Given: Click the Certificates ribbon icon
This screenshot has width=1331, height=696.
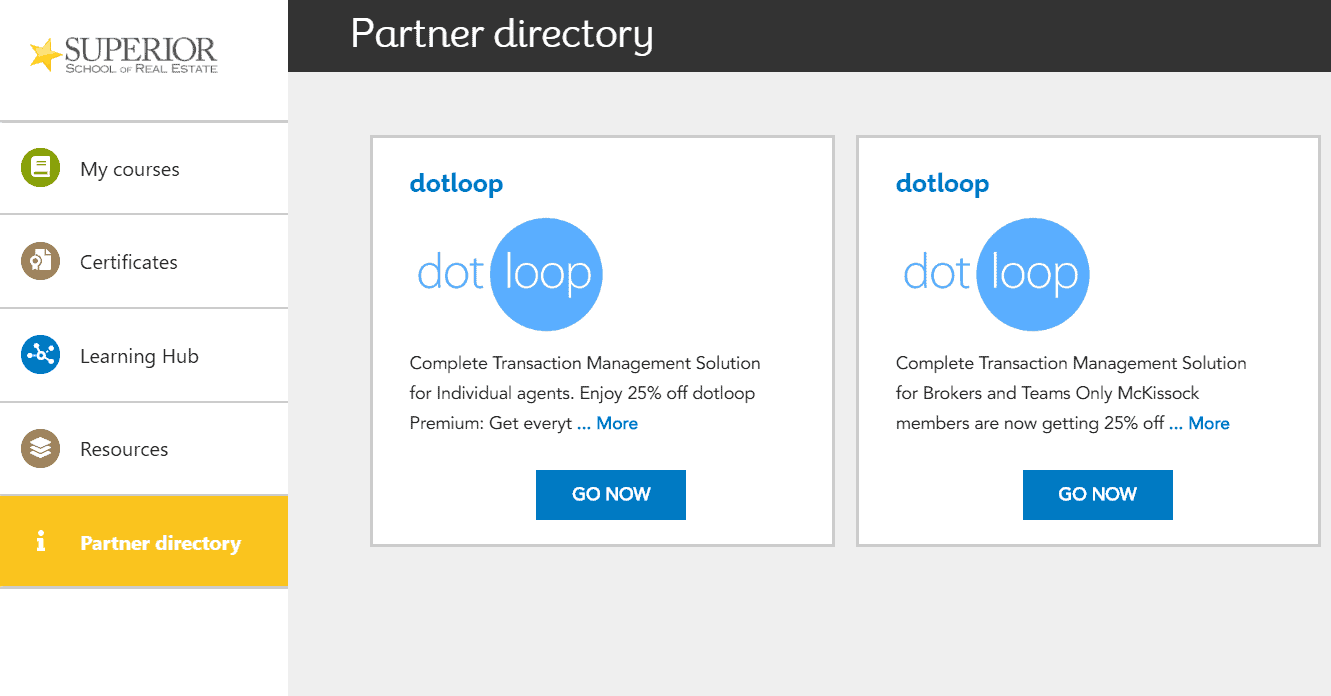Looking at the screenshot, I should pos(40,262).
